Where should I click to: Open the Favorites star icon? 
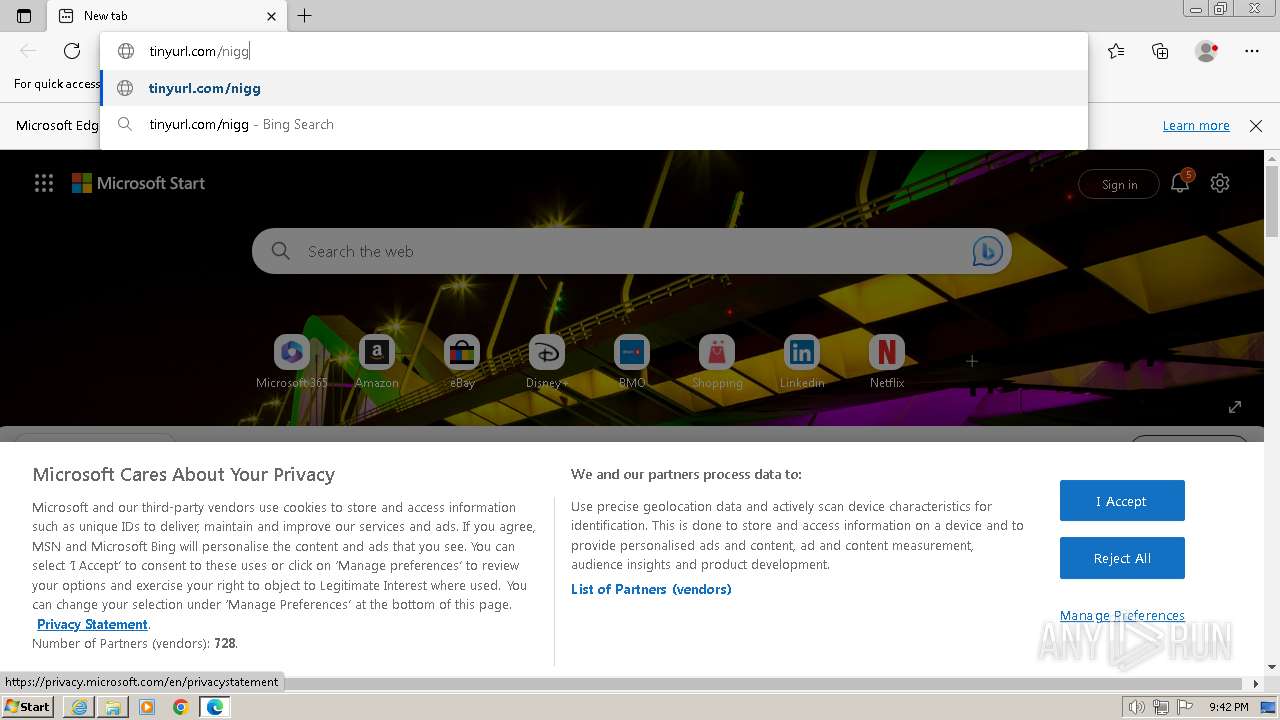coord(1116,51)
